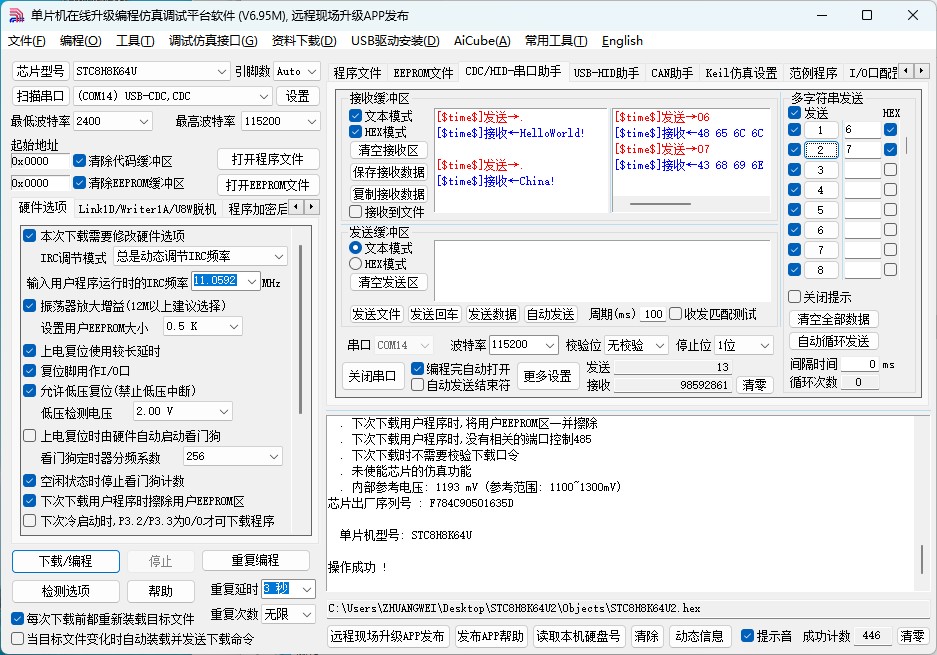937x655 pixels.
Task: Open the 资料下载(D) menu
Action: pos(304,41)
